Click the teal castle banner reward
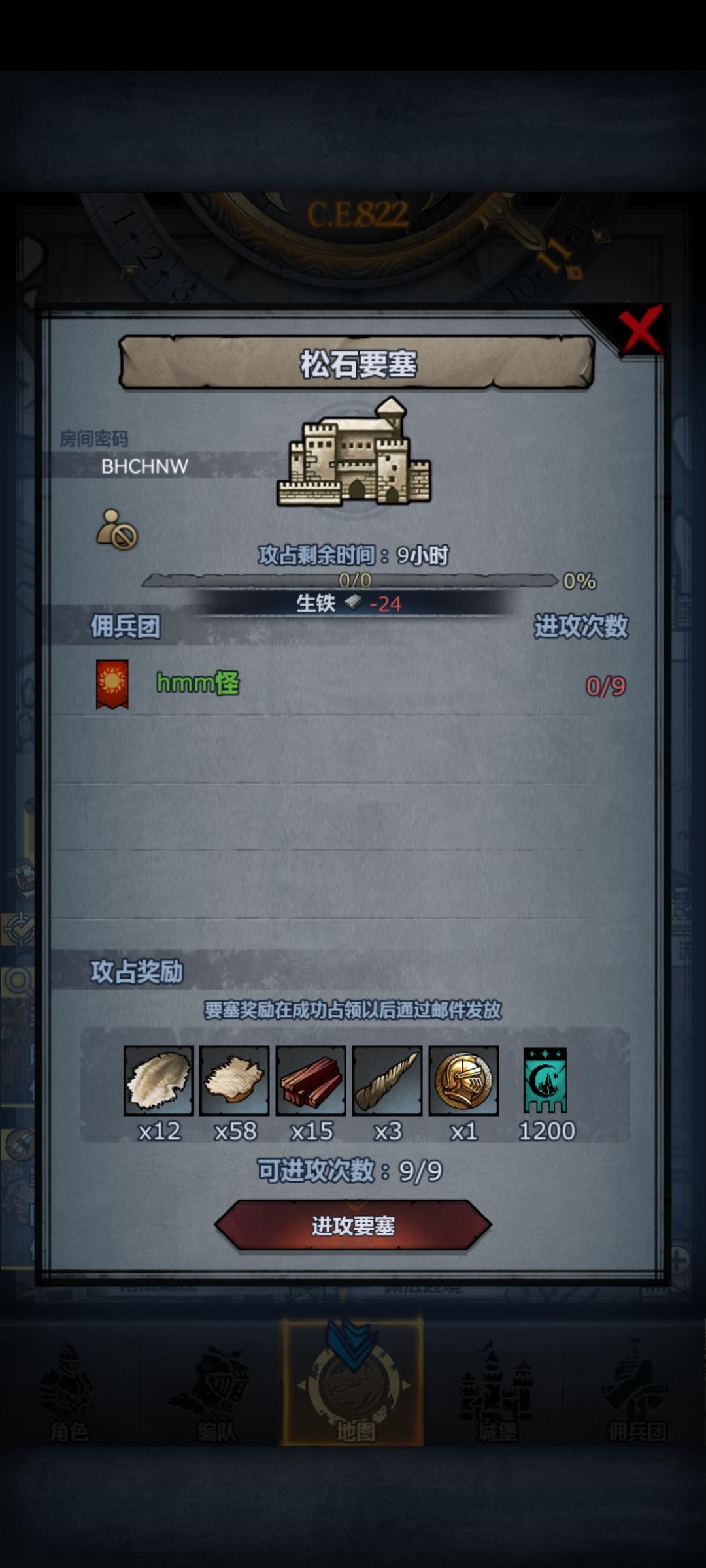The height and width of the screenshot is (1568, 706). tap(545, 1080)
